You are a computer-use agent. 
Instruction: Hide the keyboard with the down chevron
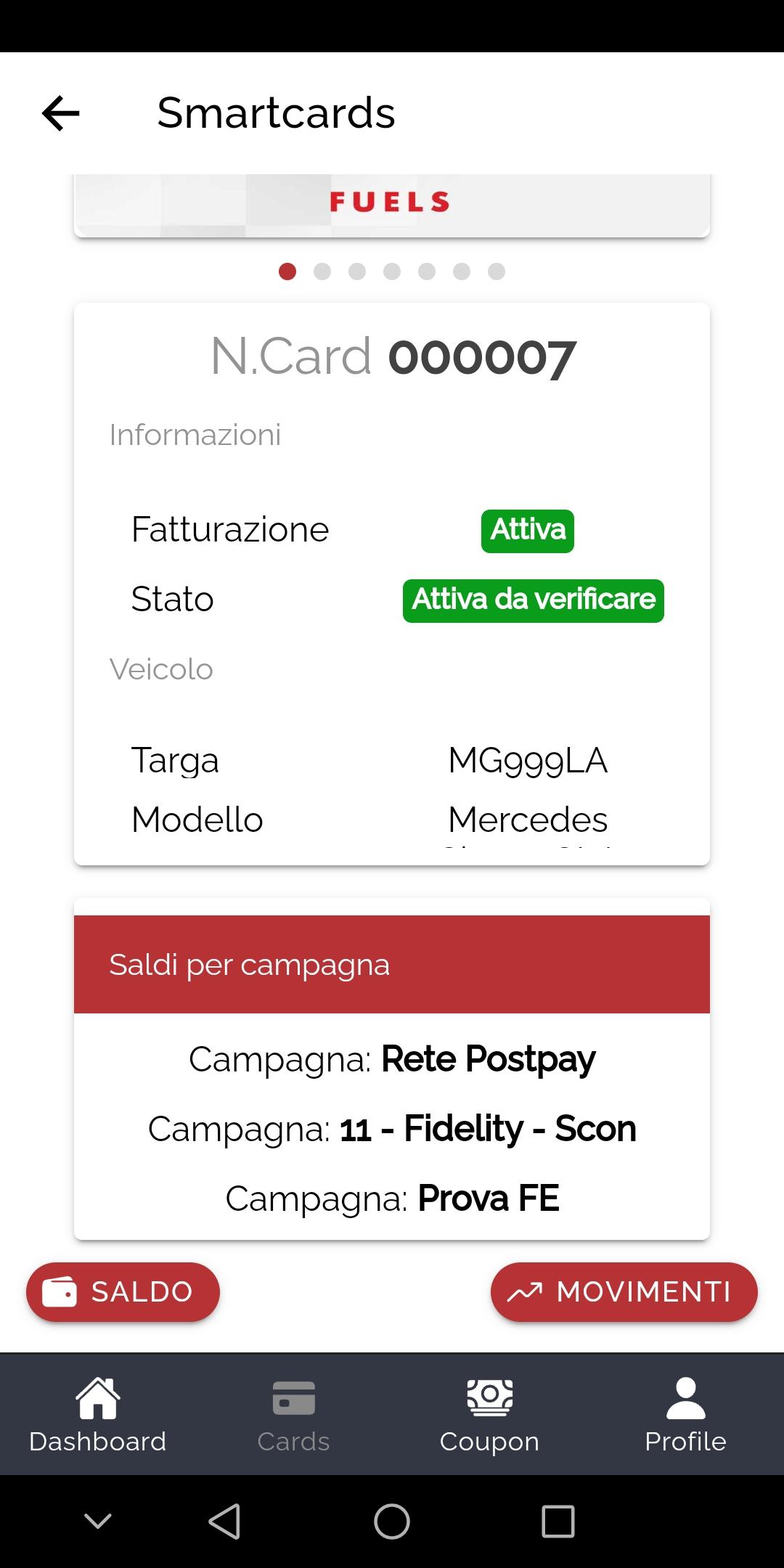[98, 1520]
